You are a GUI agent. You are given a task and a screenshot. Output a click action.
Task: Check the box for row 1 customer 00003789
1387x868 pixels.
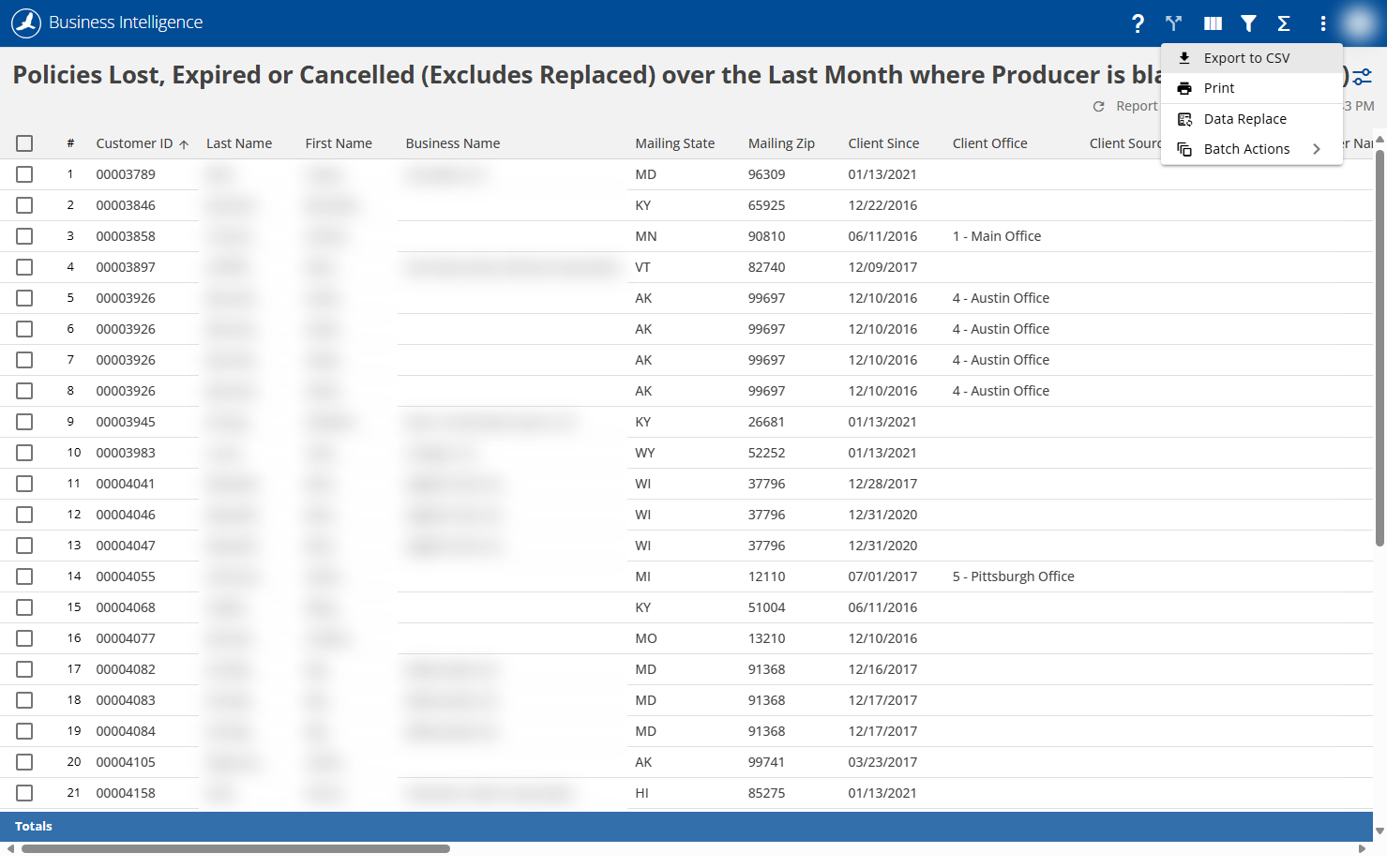[x=24, y=174]
